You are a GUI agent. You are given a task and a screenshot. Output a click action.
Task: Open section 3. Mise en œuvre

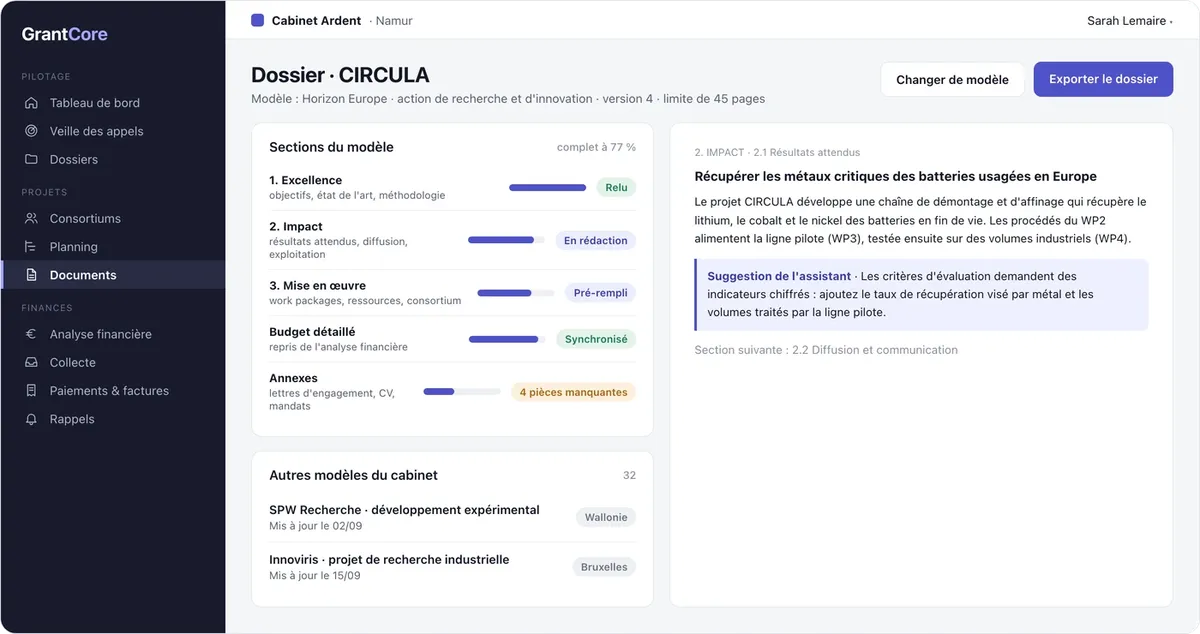[452, 293]
